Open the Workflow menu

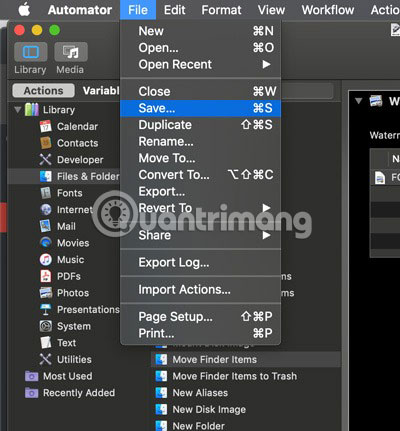pos(328,10)
